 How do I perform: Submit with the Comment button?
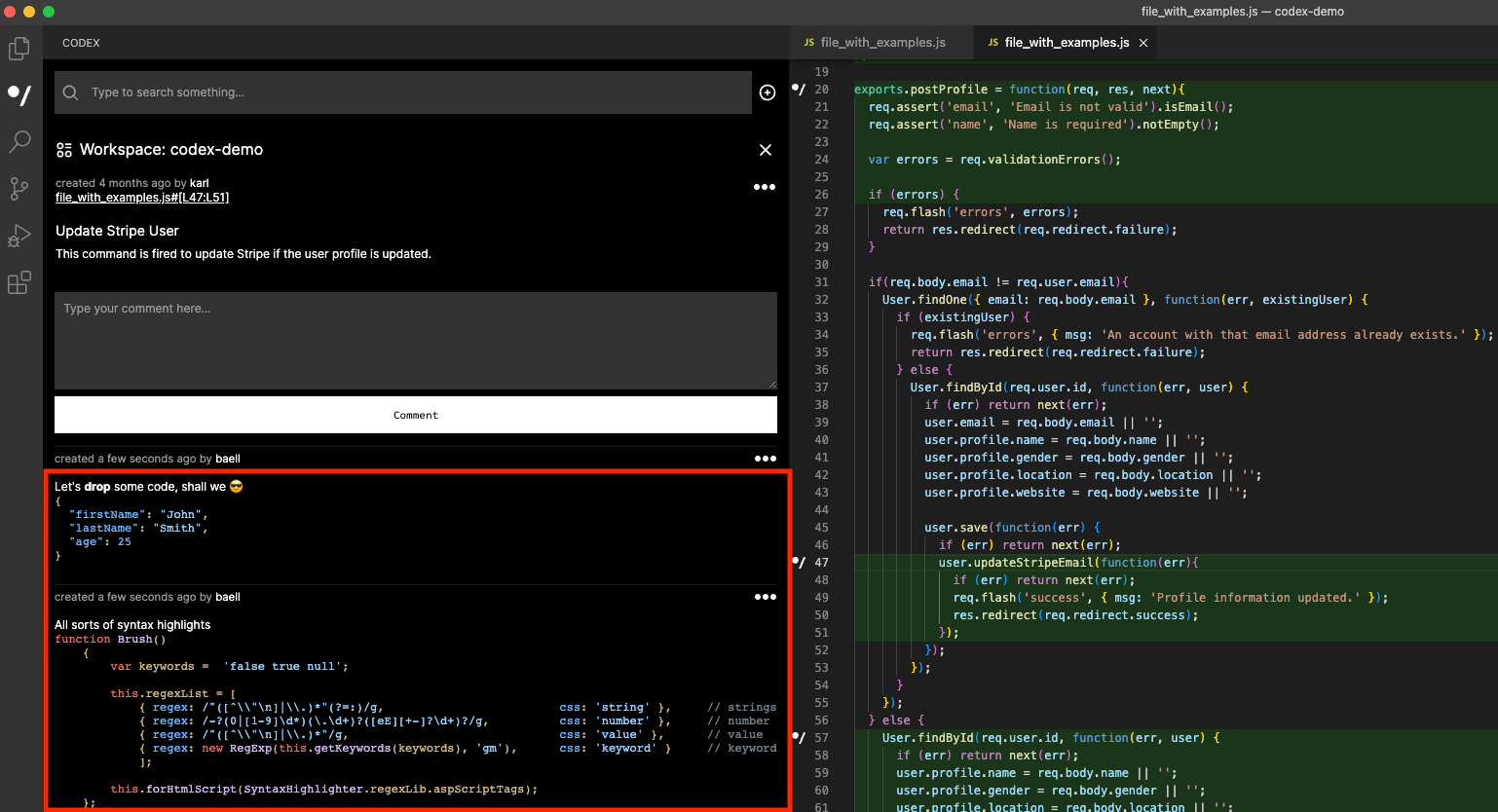[416, 415]
